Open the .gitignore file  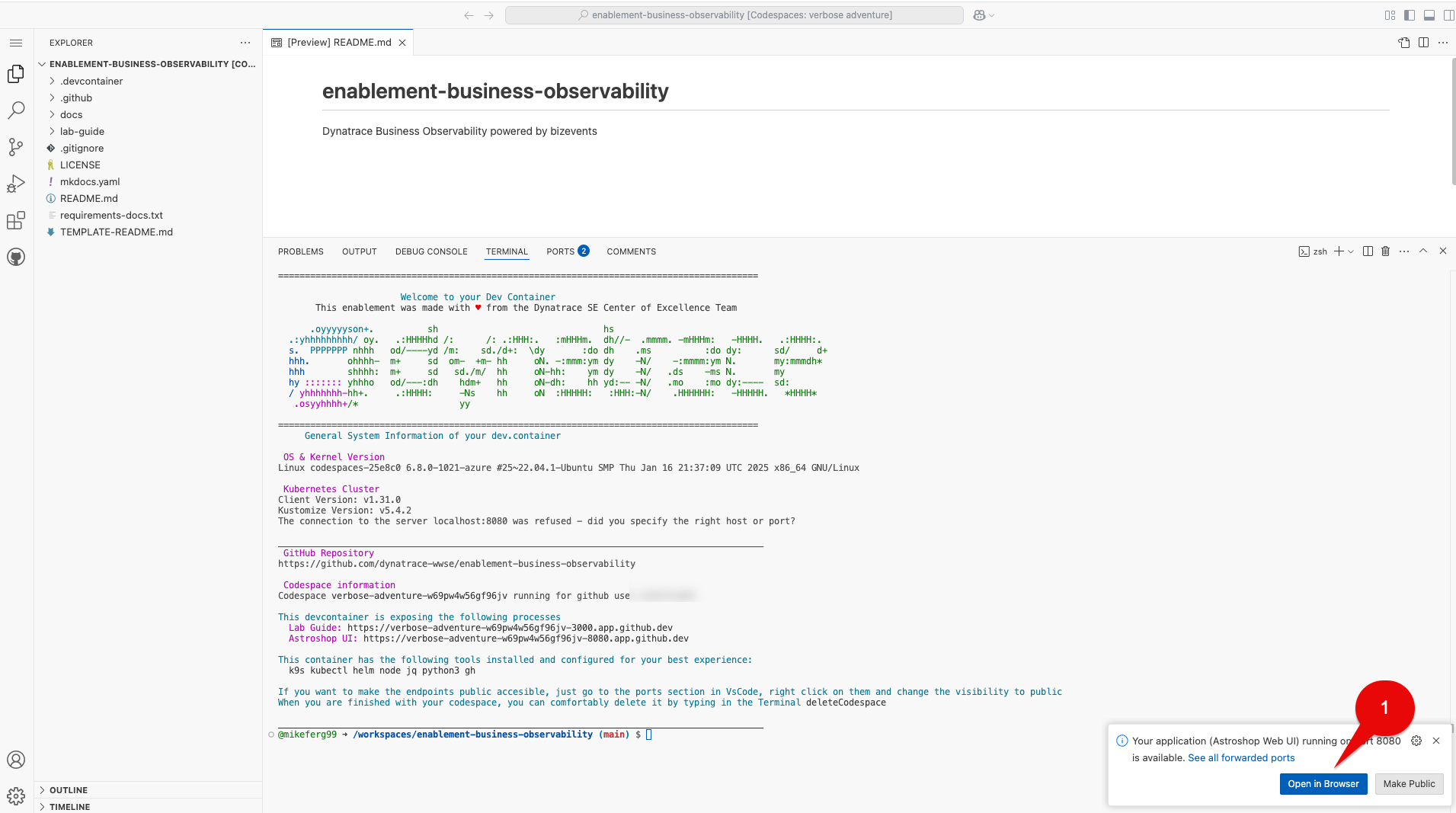[149, 148]
